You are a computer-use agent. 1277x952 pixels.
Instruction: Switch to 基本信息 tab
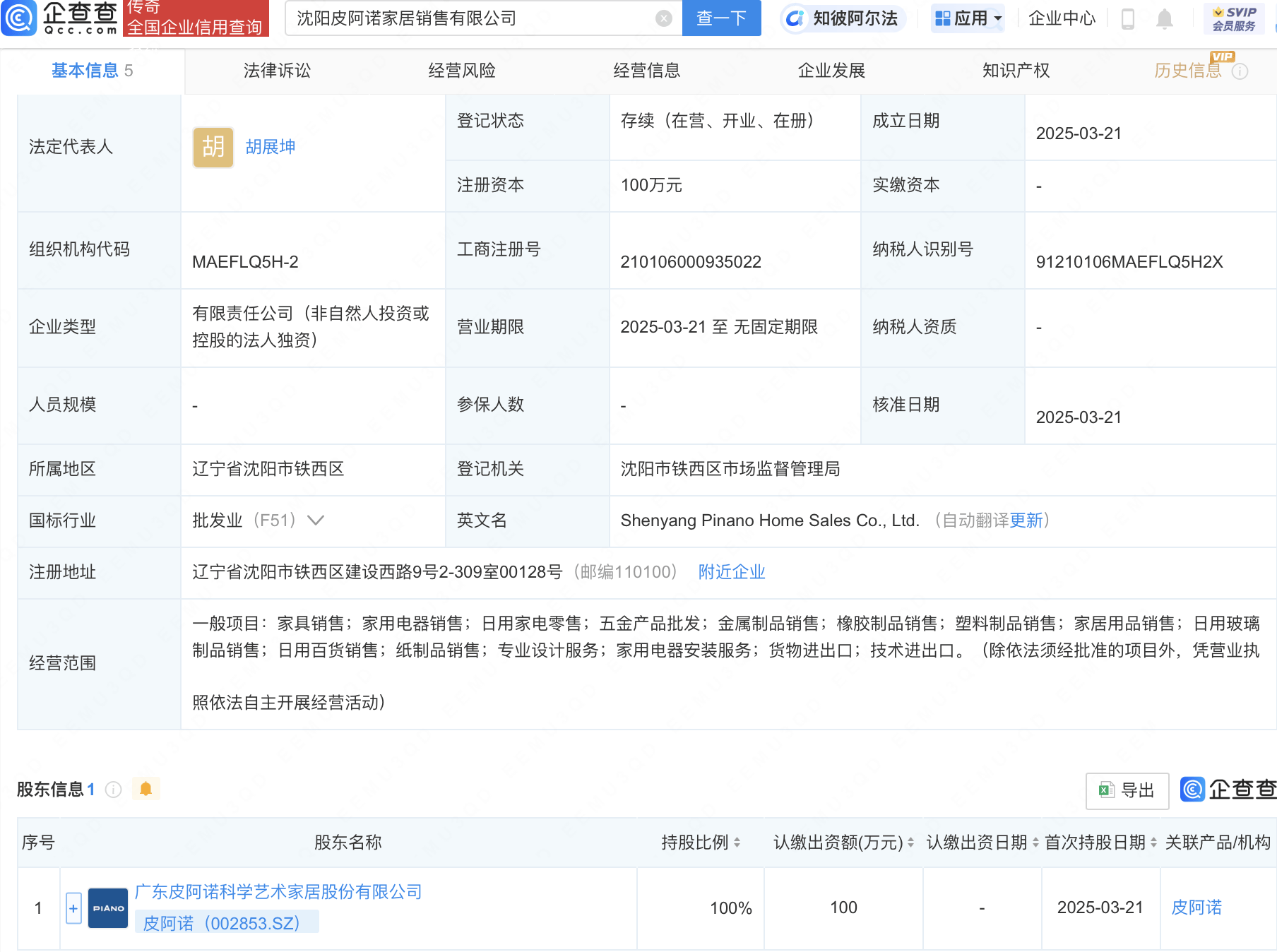pos(92,71)
